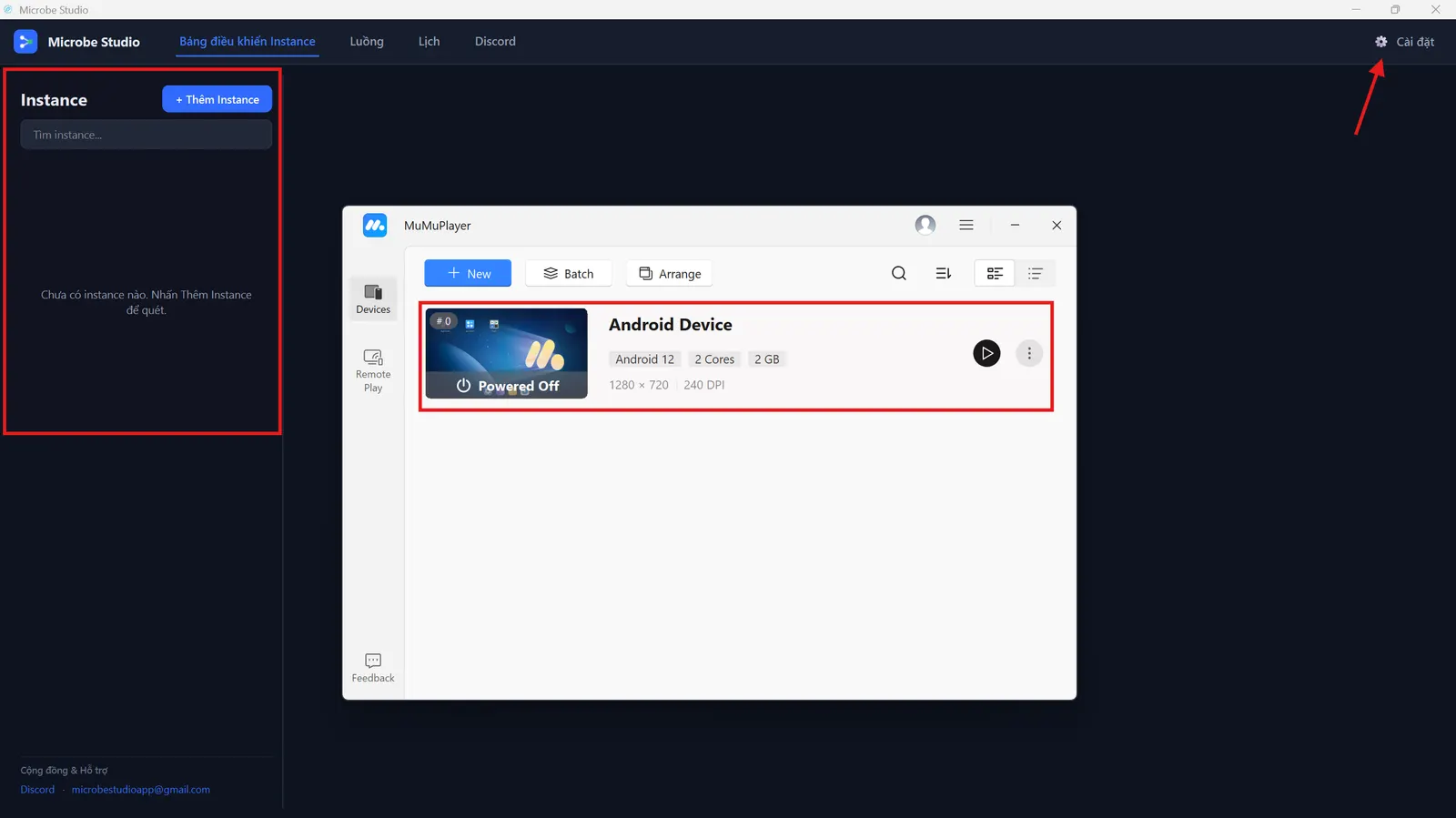Click the Arrange button
This screenshot has height=818, width=1456.
click(670, 273)
